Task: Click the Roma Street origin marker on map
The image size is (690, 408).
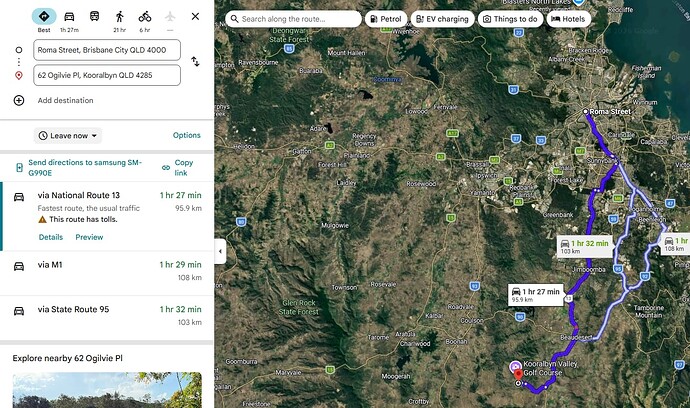Action: click(586, 112)
